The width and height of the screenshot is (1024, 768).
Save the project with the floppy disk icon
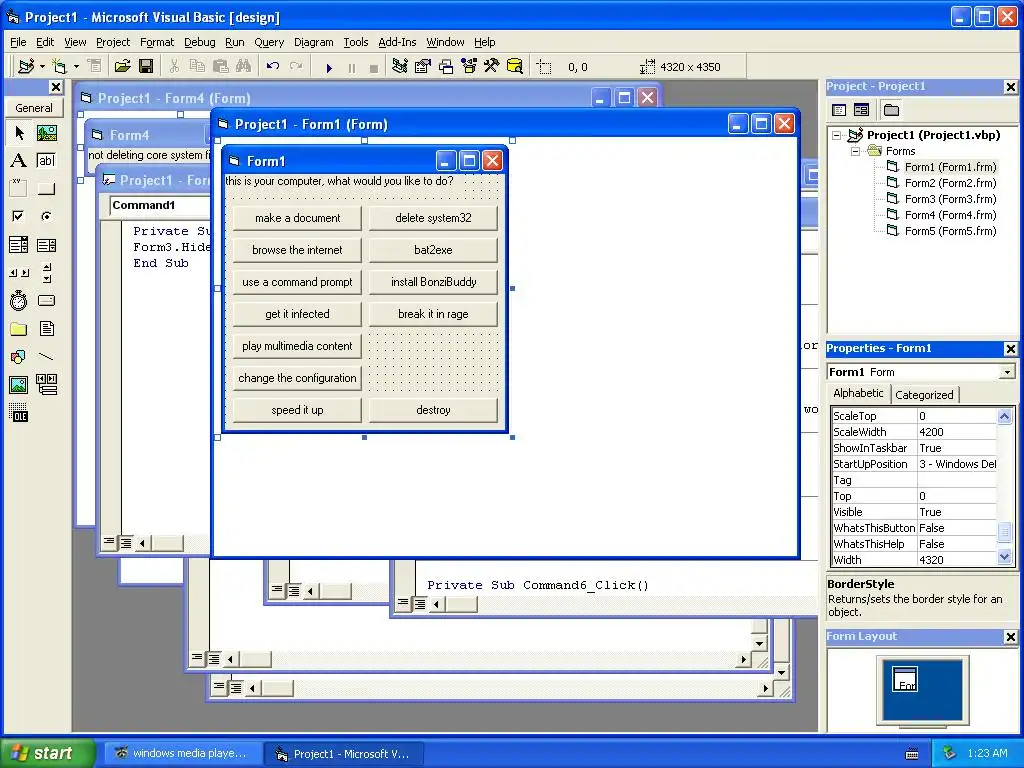click(x=146, y=66)
